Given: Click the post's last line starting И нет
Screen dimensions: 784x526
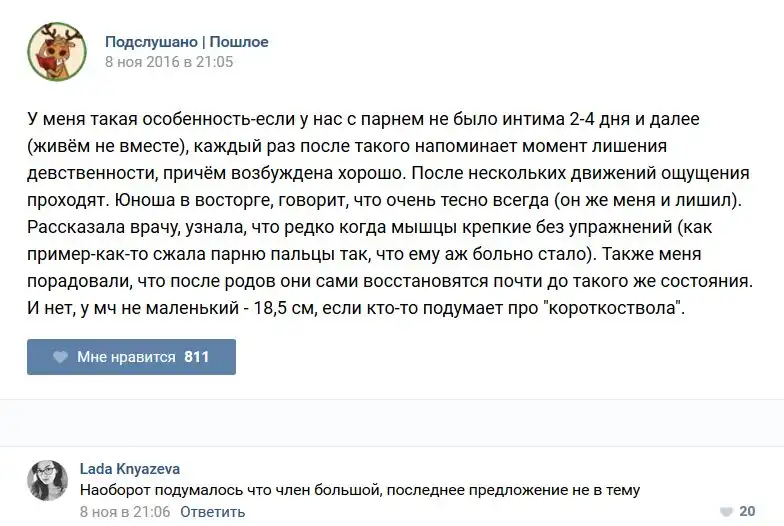Looking at the screenshot, I should pyautogui.click(x=357, y=309).
